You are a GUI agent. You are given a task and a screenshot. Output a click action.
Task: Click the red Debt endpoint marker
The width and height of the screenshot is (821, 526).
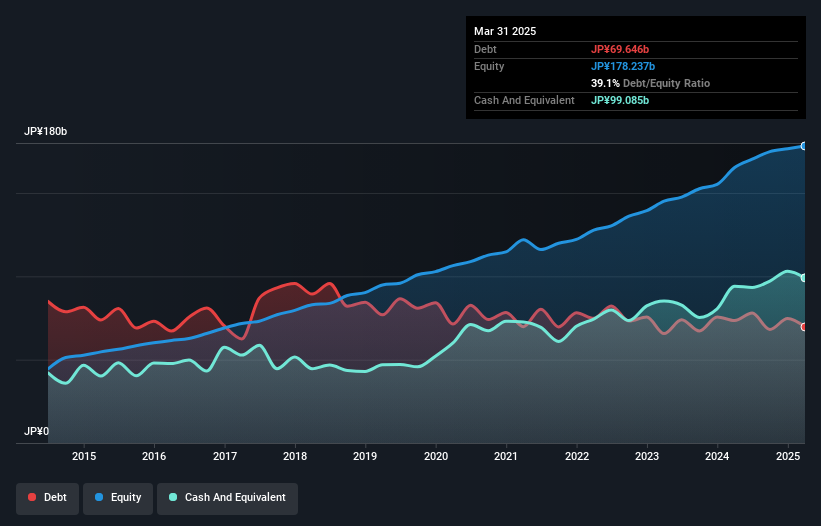(x=803, y=327)
